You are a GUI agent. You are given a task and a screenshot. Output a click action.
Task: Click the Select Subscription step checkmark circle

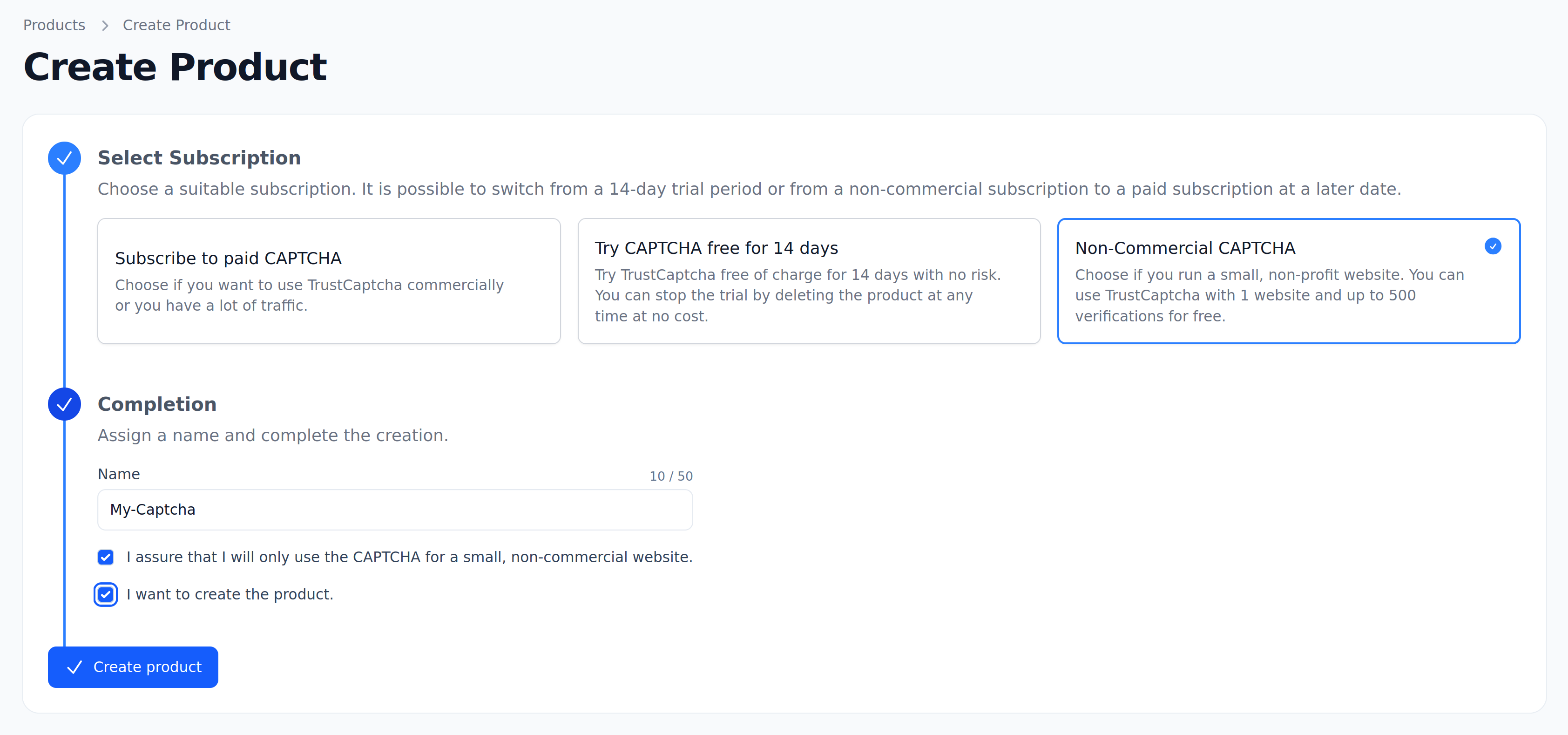pyautogui.click(x=65, y=158)
